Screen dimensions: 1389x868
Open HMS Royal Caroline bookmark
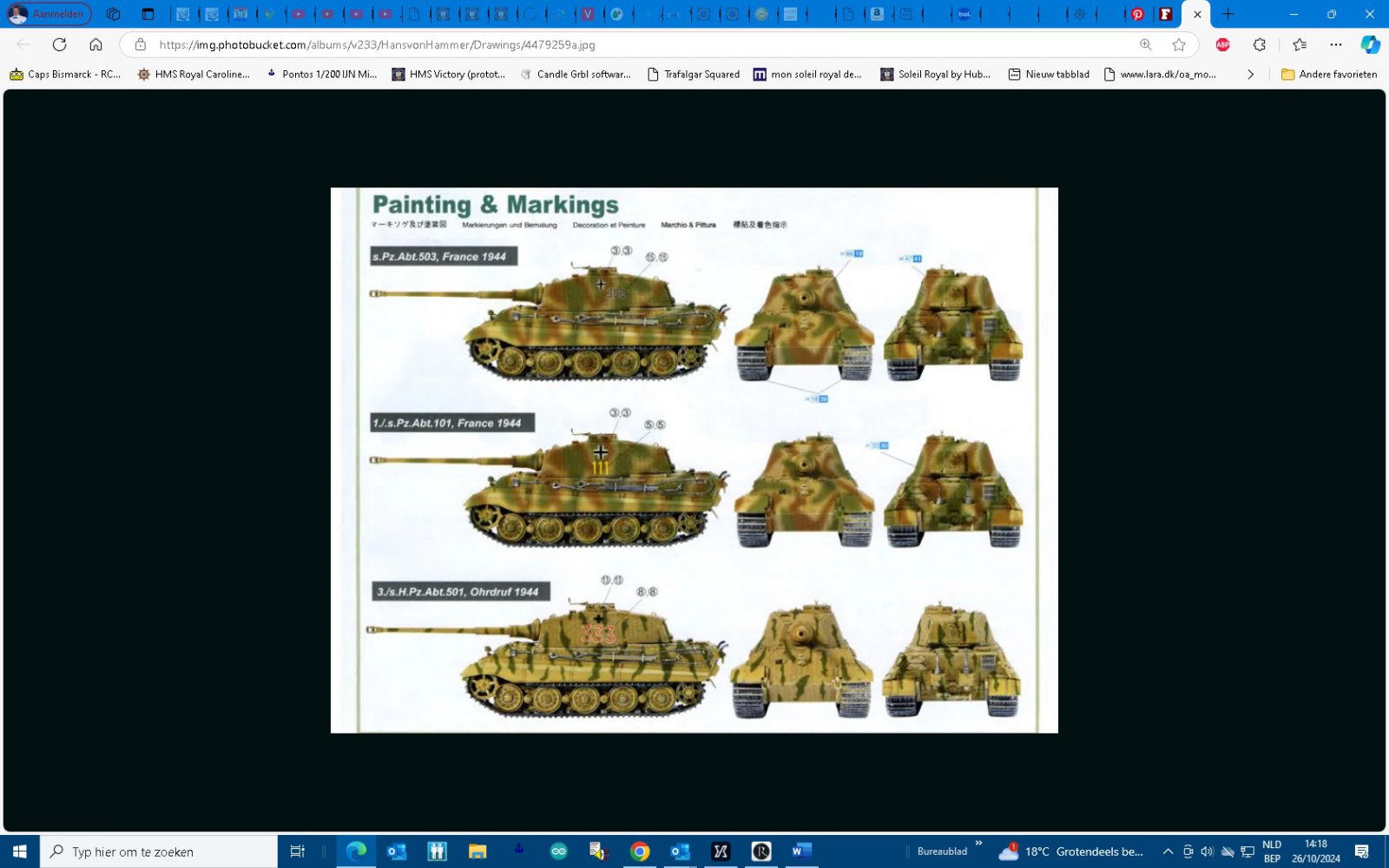(194, 75)
